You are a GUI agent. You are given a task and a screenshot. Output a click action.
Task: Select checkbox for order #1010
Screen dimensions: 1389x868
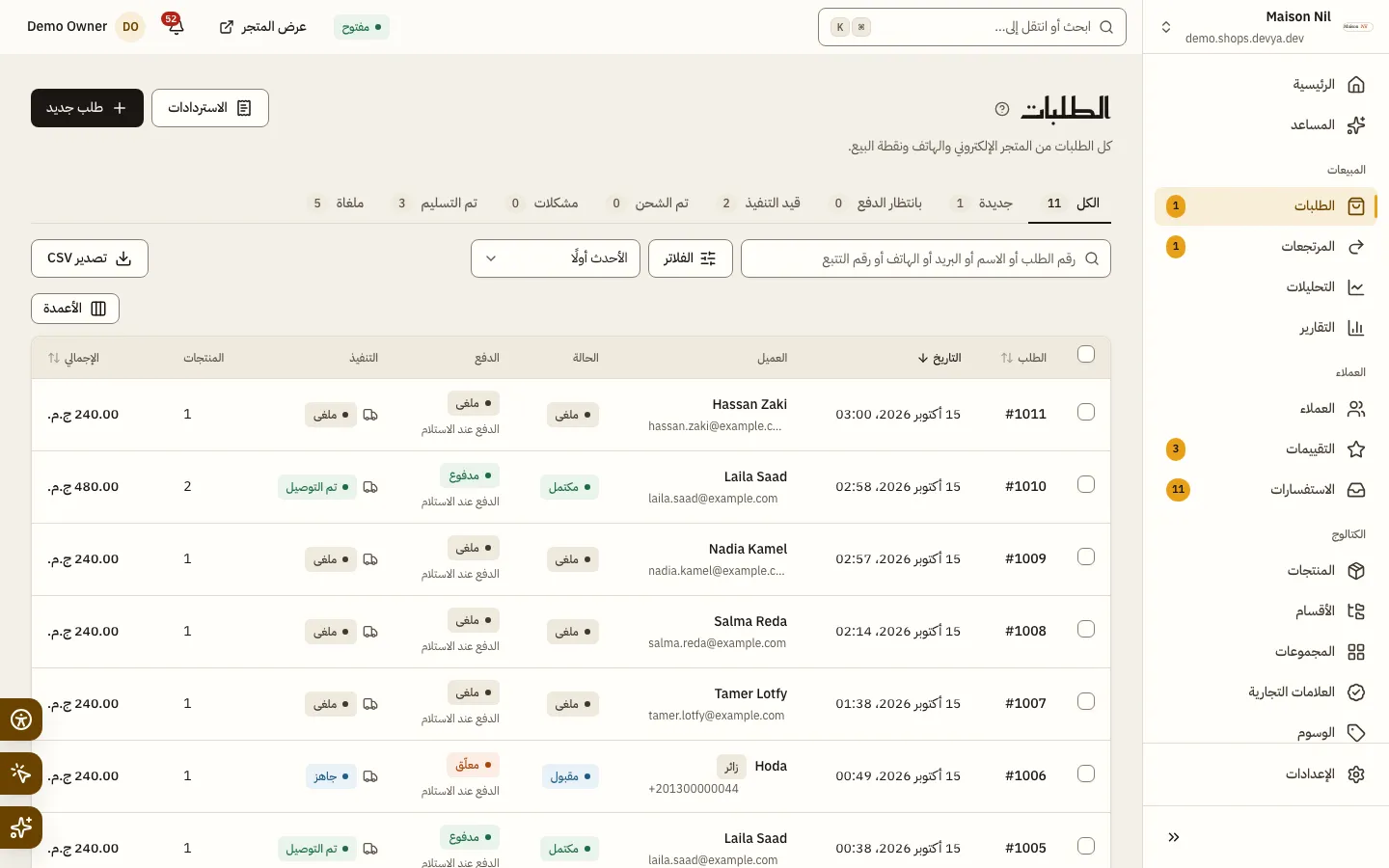[x=1086, y=485]
